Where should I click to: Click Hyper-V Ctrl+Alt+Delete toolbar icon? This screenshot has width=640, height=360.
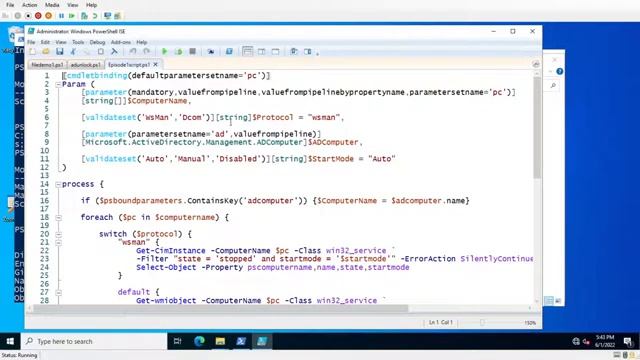pyautogui.click(x=6, y=16)
